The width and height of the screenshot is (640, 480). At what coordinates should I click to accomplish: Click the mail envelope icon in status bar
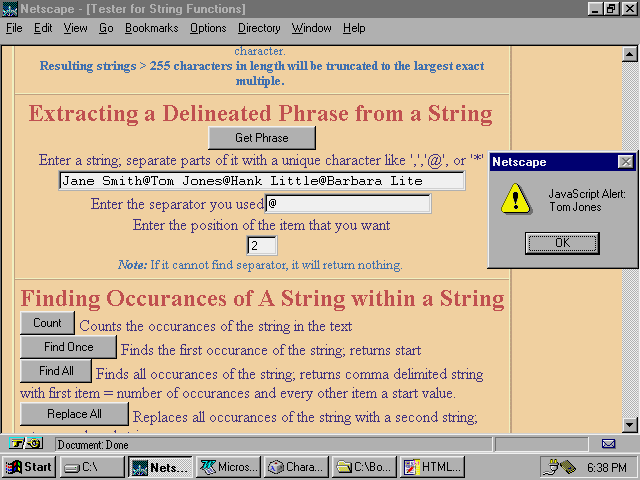pos(608,443)
